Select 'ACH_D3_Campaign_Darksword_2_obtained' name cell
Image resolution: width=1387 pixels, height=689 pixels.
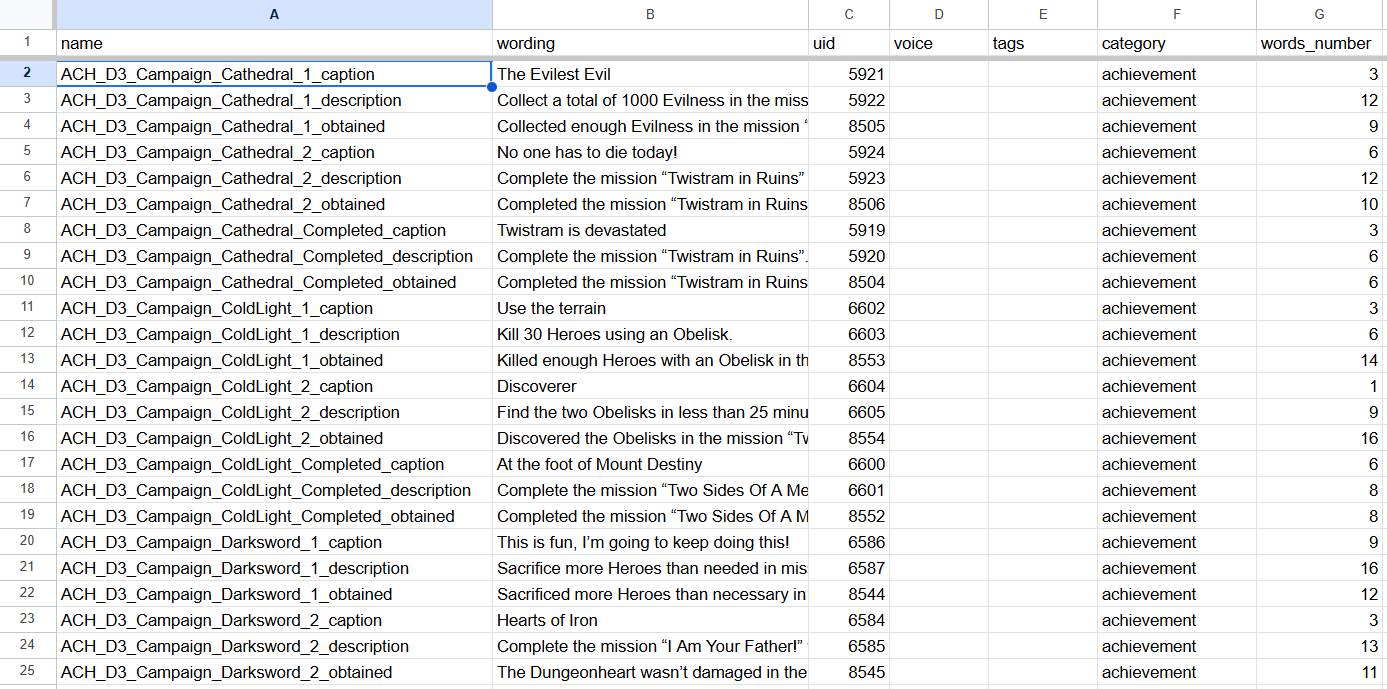[274, 672]
